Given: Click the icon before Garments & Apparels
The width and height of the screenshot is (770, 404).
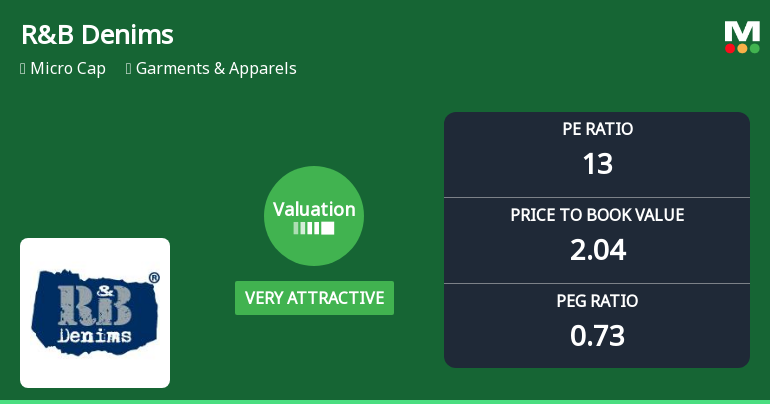Looking at the screenshot, I should coord(130,69).
